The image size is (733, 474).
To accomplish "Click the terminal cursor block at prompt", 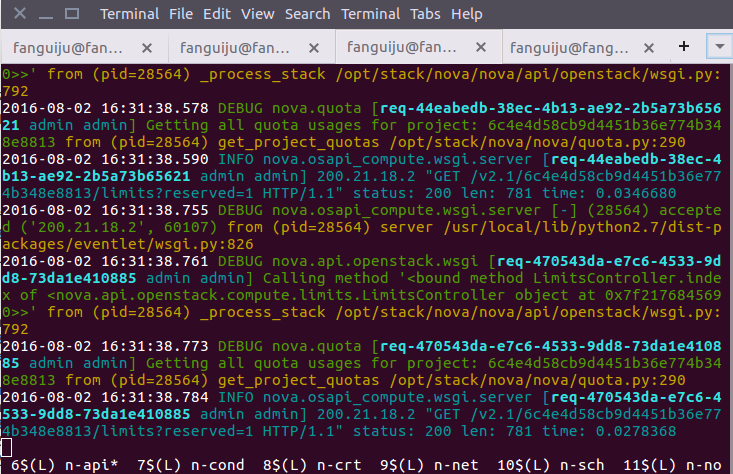I will (x=7, y=448).
